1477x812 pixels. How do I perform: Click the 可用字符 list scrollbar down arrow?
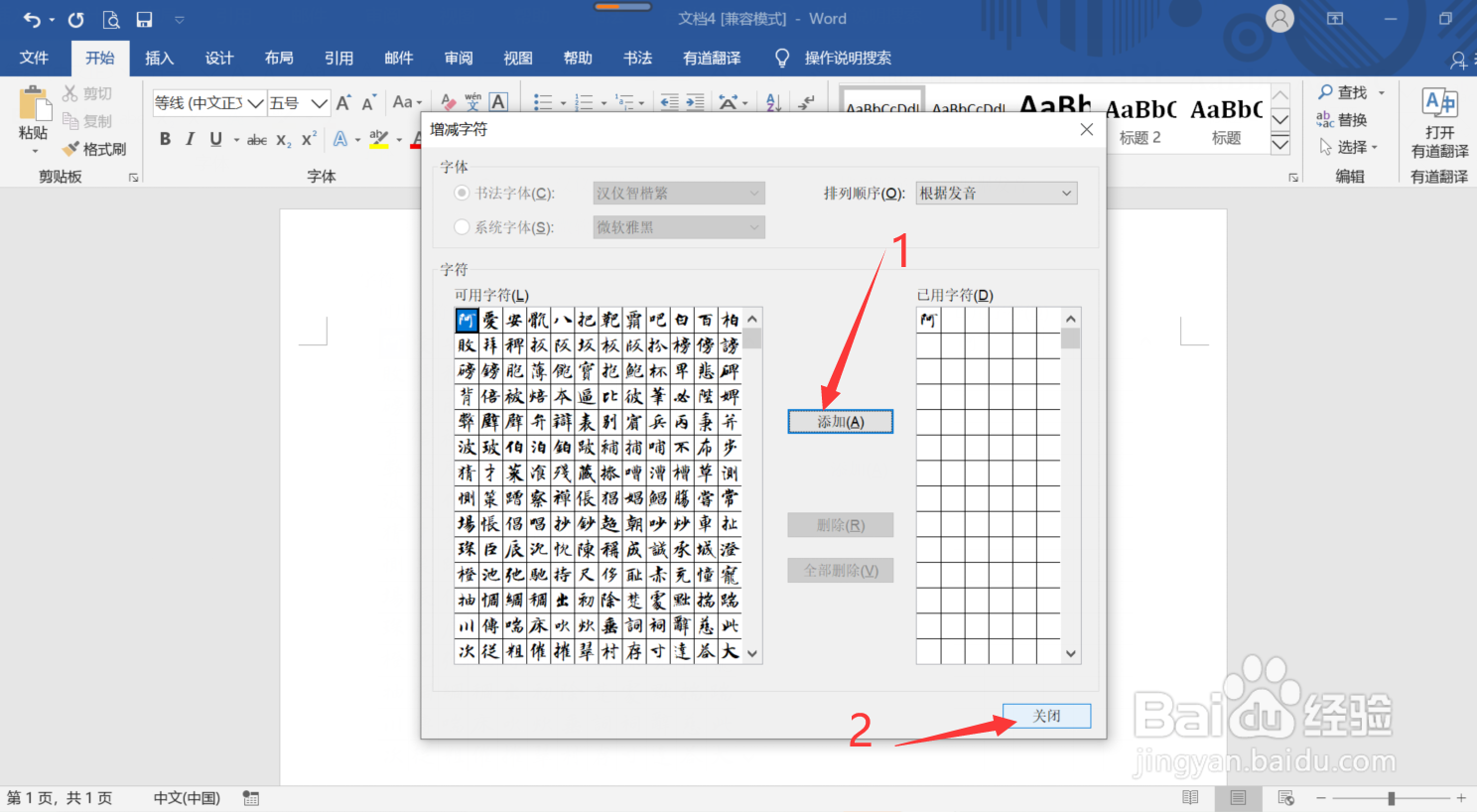(752, 653)
